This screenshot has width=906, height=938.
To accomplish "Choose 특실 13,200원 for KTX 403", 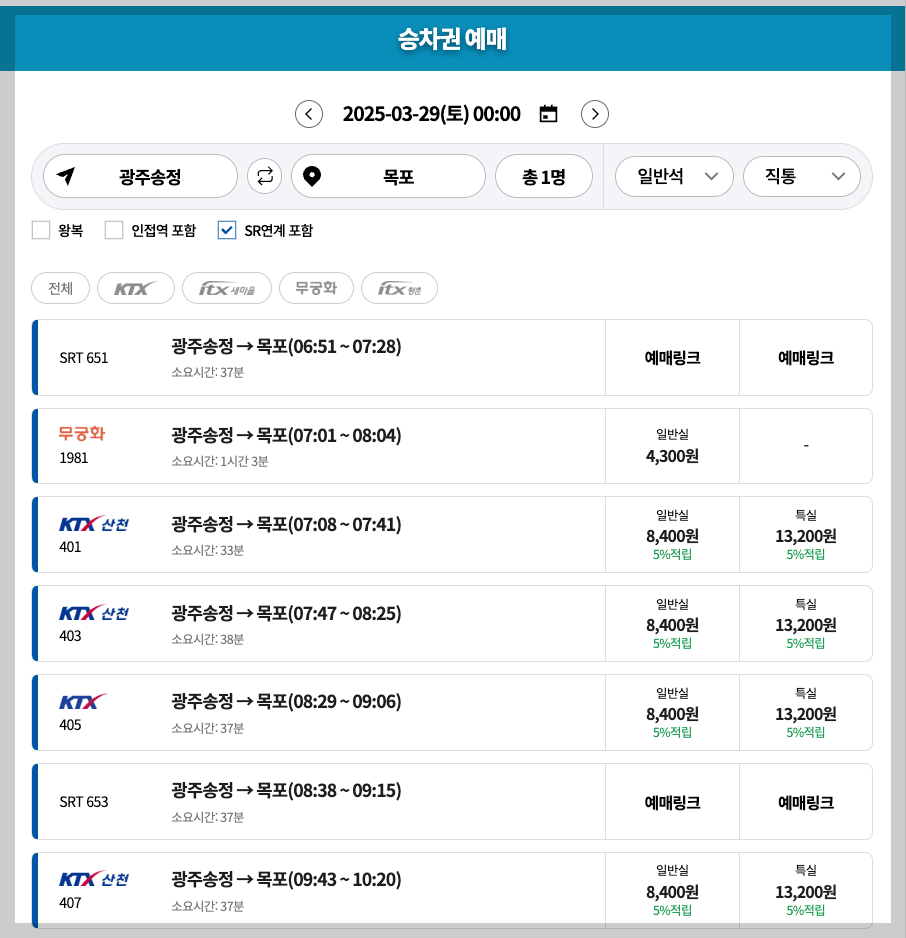I will 806,624.
